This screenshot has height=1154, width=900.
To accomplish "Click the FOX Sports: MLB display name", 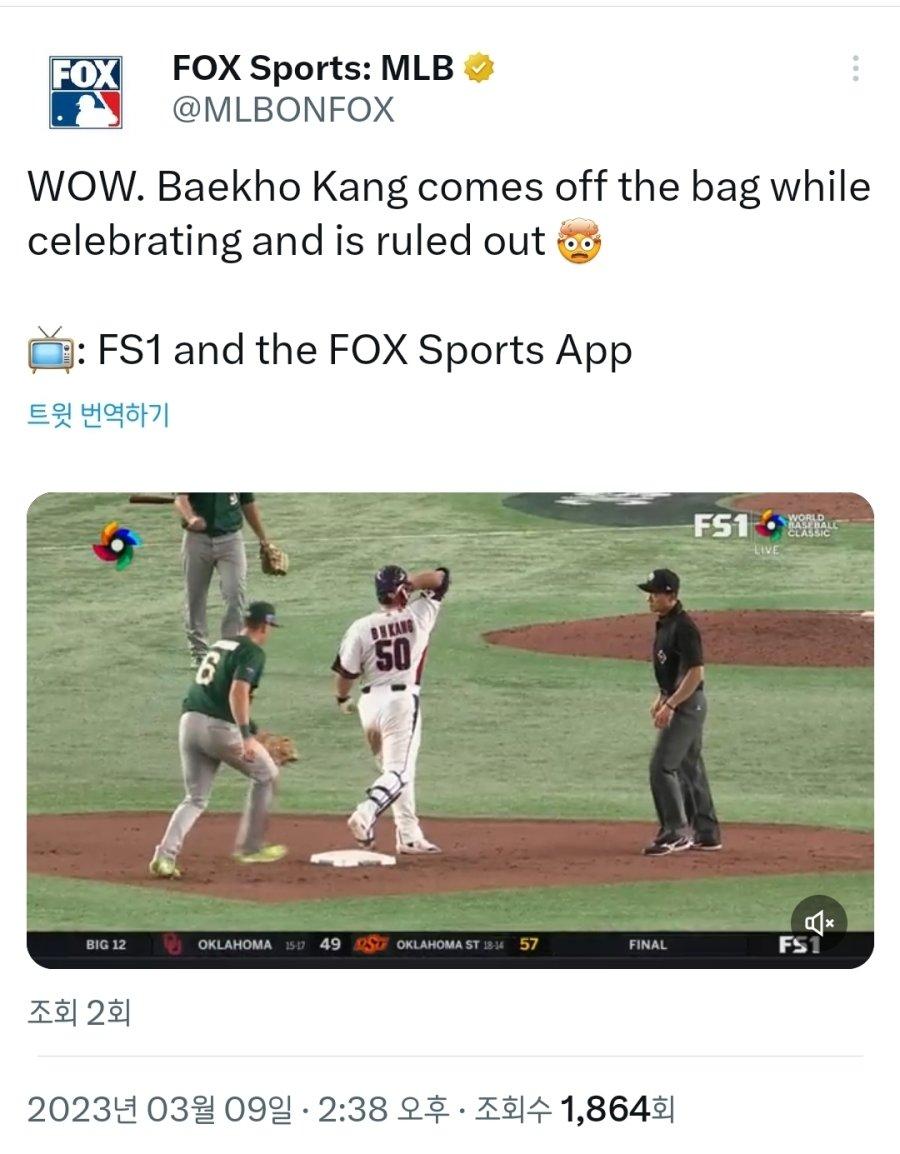I will (313, 68).
